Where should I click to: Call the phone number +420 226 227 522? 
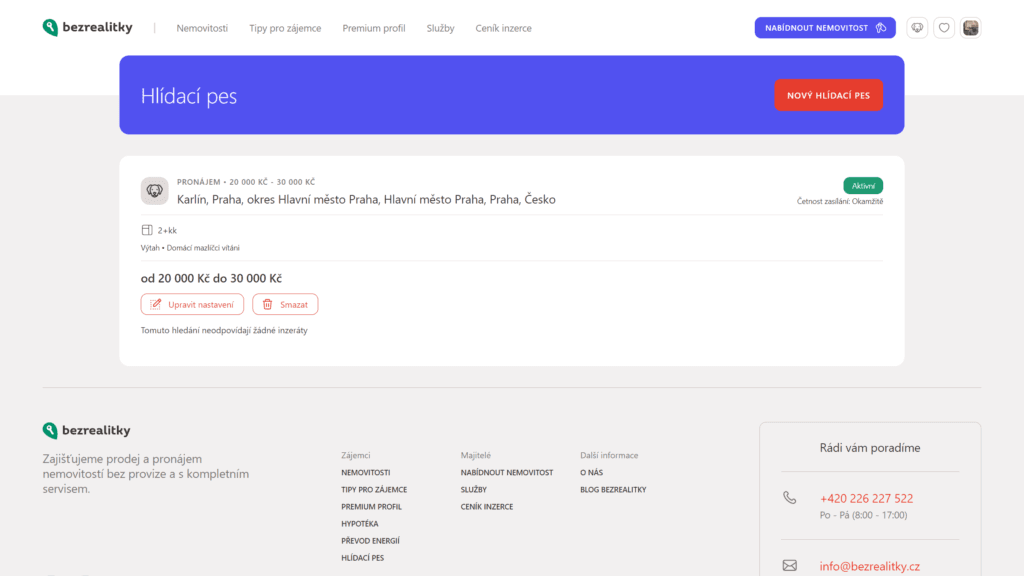coord(866,498)
